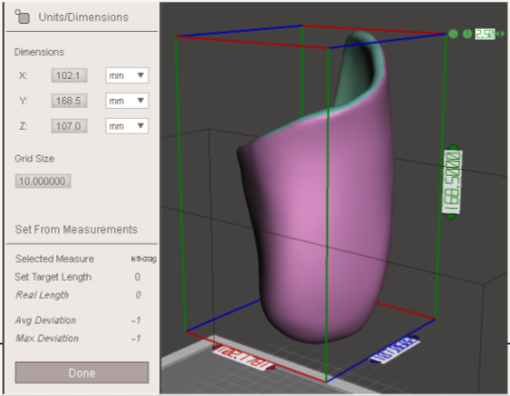The width and height of the screenshot is (510, 396).
Task: Click the arrows beside the scale value
Action: tap(500, 34)
